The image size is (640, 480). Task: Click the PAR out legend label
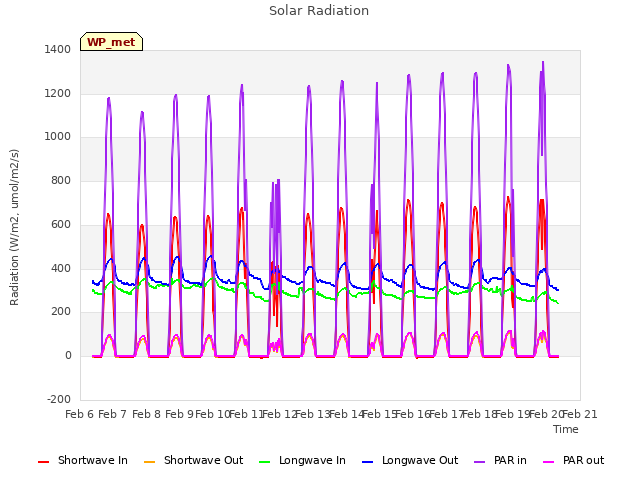[x=583, y=460]
